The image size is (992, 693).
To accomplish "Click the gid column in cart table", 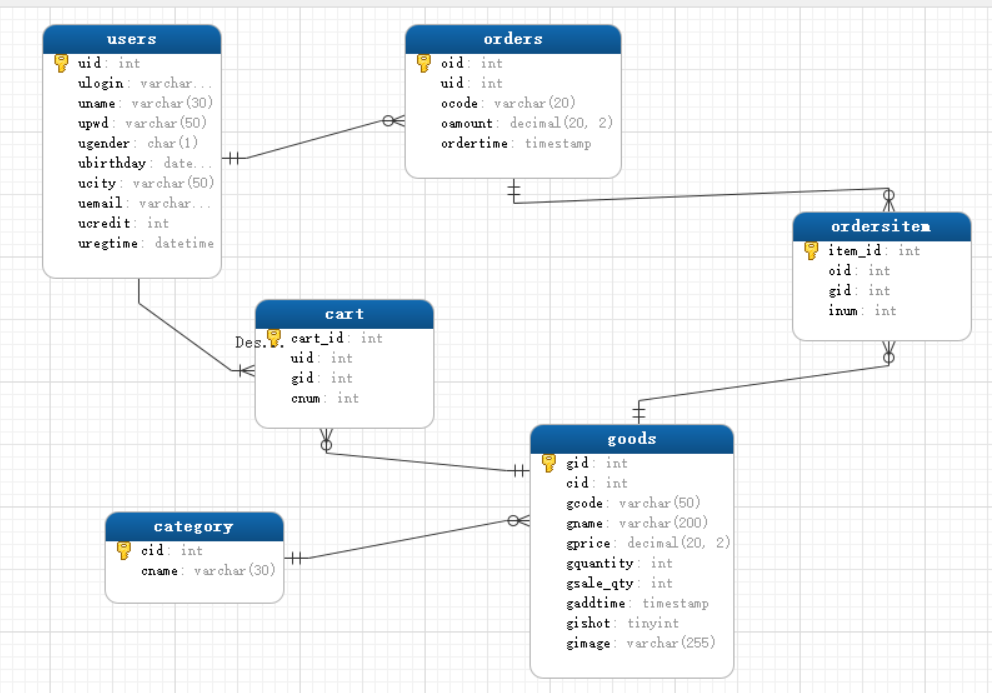I will 321,378.
